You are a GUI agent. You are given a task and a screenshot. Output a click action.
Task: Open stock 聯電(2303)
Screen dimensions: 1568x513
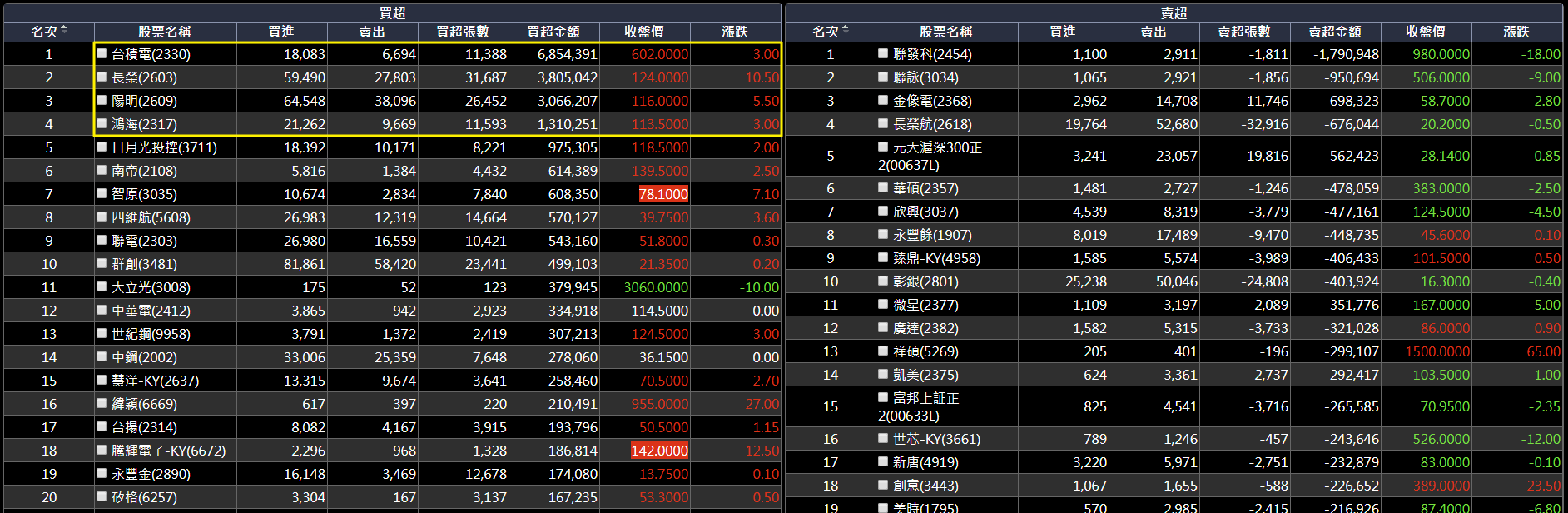coord(144,241)
